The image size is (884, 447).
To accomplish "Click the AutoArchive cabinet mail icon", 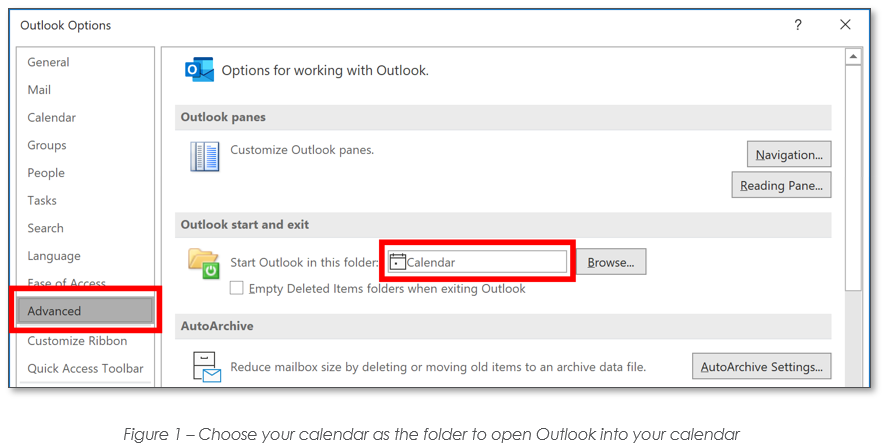I will [x=207, y=366].
